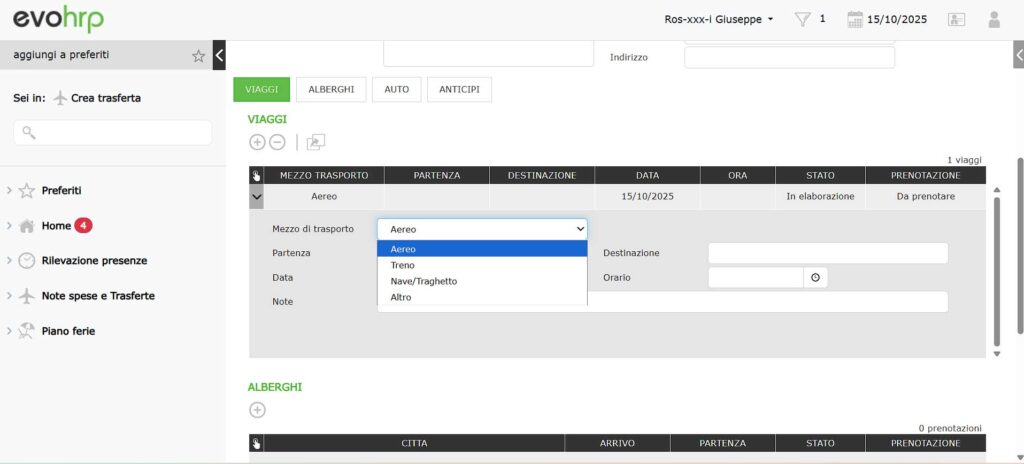This screenshot has width=1024, height=464.
Task: Open the user profile icon at top right
Action: coord(993,19)
